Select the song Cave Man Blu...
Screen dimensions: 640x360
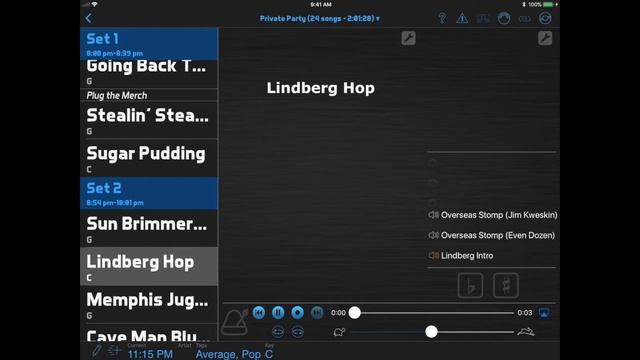149,333
